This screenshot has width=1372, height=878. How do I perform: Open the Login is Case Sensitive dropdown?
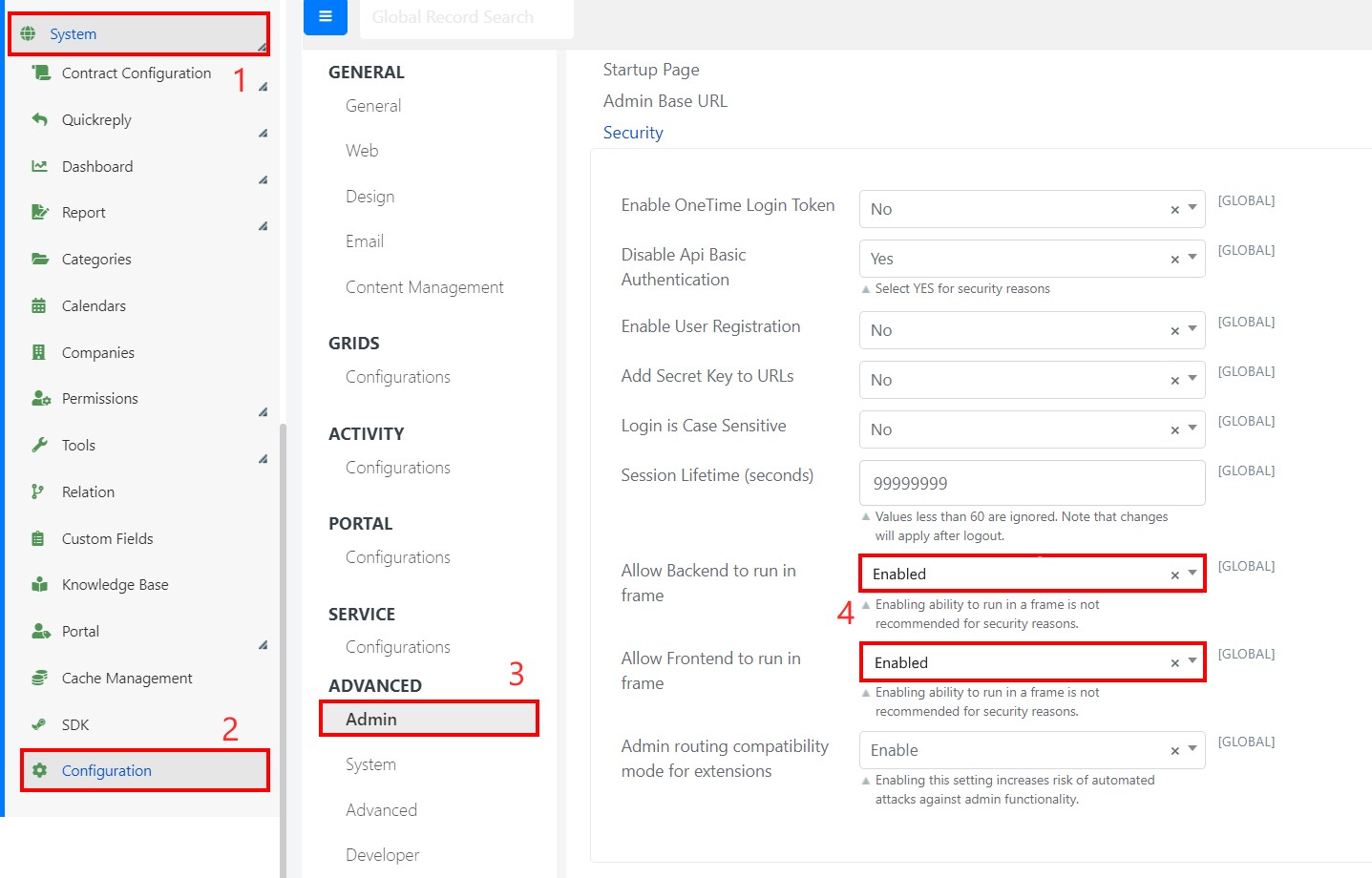pyautogui.click(x=1193, y=429)
